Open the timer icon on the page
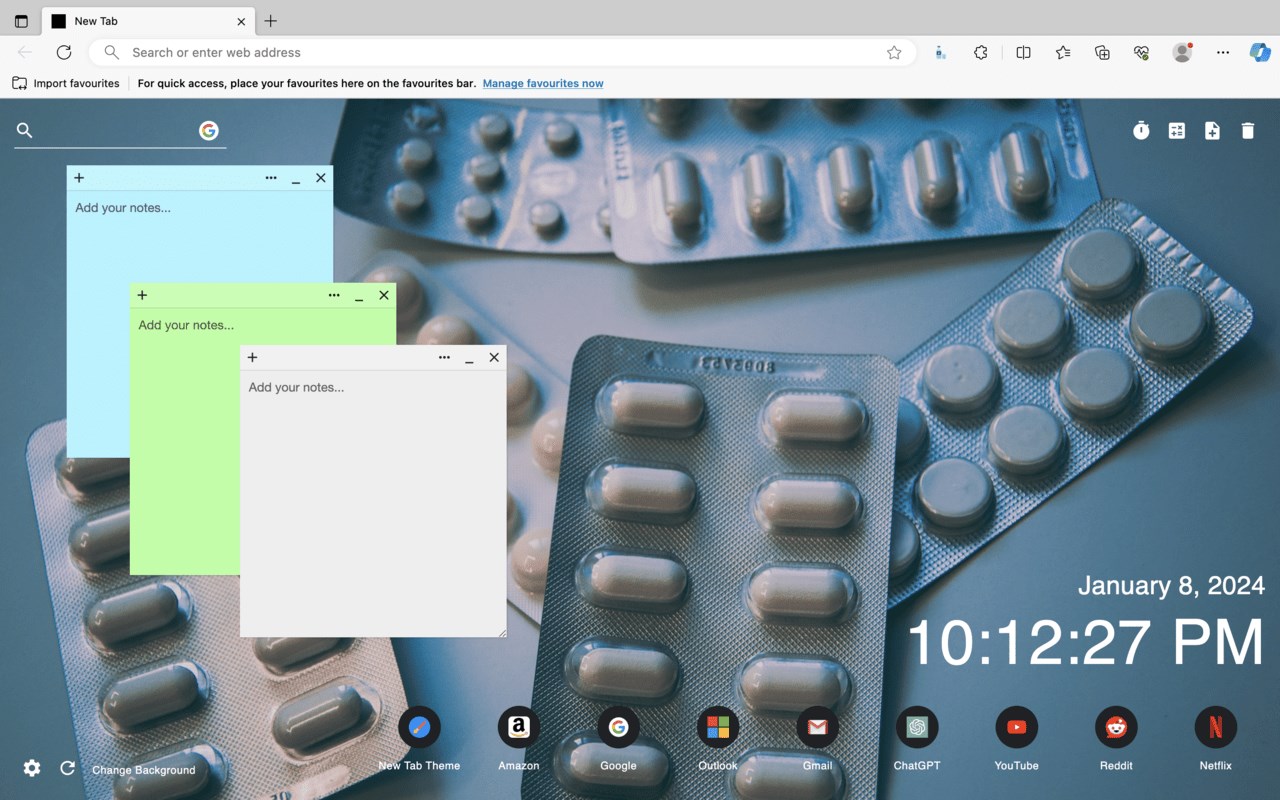 click(x=1141, y=130)
